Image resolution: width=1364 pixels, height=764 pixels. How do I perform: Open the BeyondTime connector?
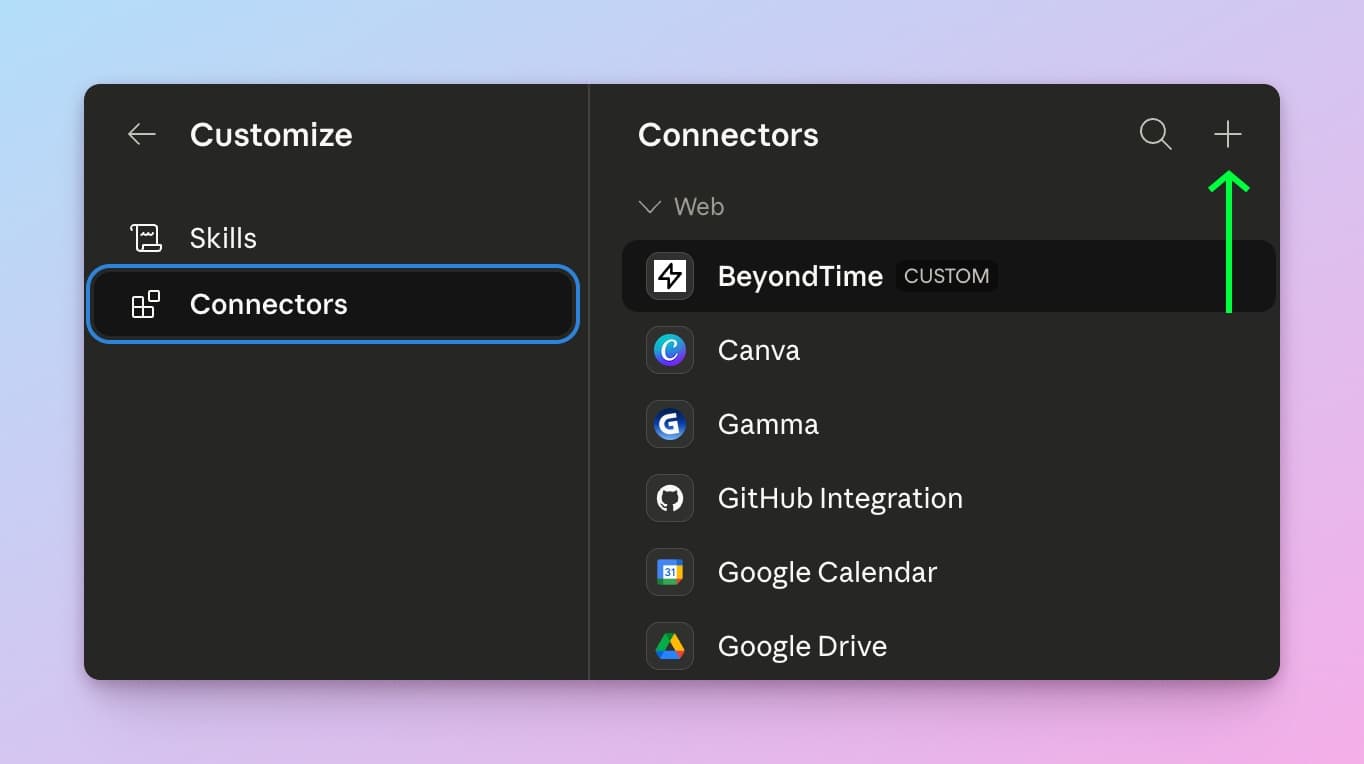(800, 276)
